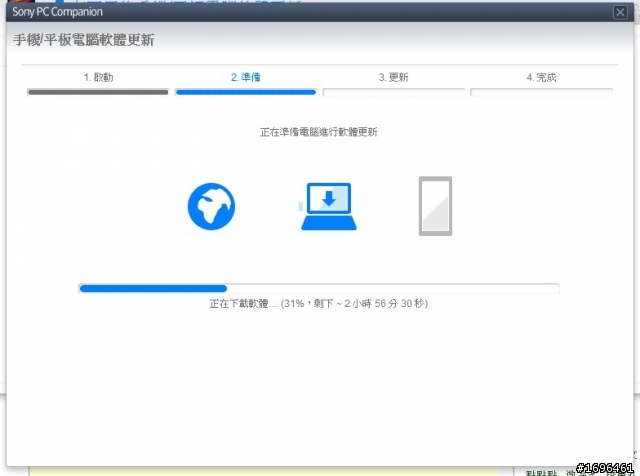Click the gray step 1 progress bar

[x=98, y=92]
